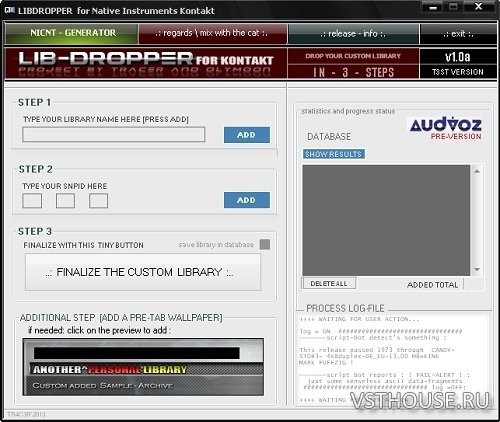500x422 pixels.
Task: Open the NICNT - GENERATOR tab
Action: [72, 33]
